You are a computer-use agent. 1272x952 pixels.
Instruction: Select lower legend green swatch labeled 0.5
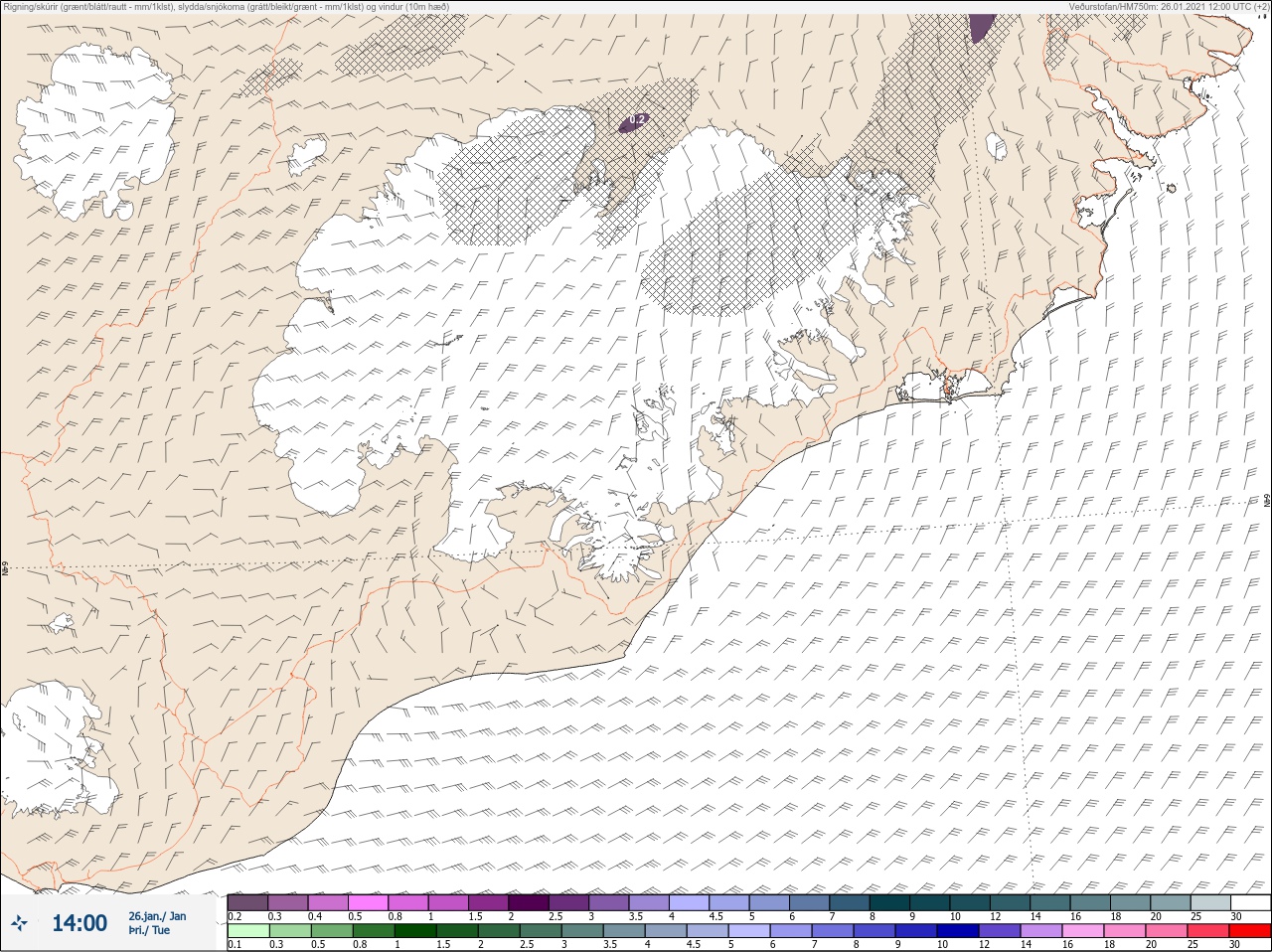point(331,931)
